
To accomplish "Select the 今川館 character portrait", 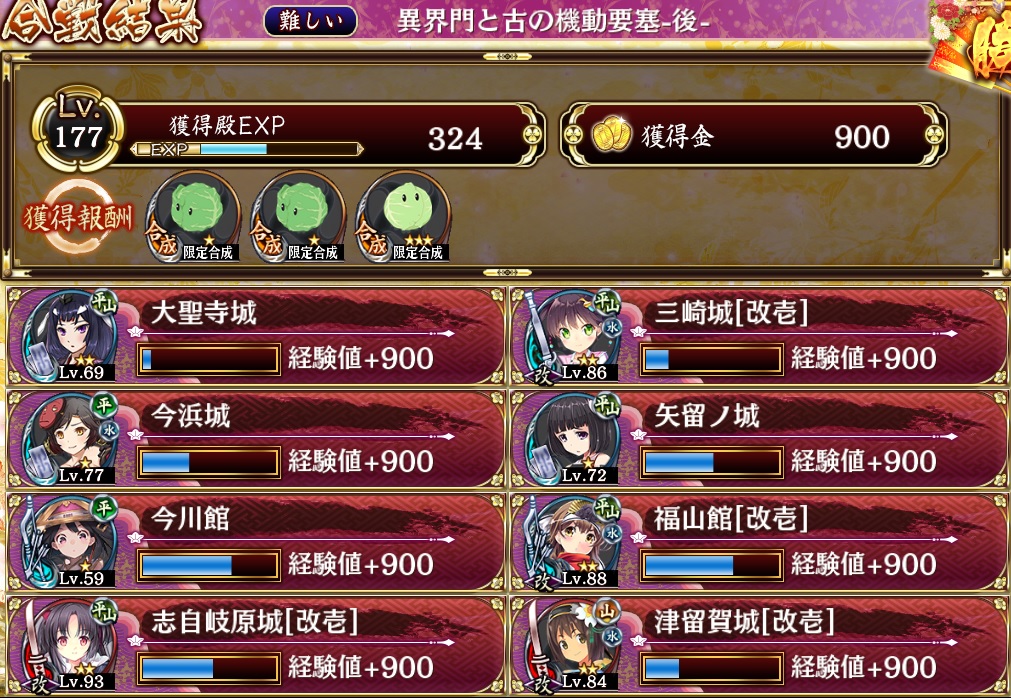I will (70, 542).
